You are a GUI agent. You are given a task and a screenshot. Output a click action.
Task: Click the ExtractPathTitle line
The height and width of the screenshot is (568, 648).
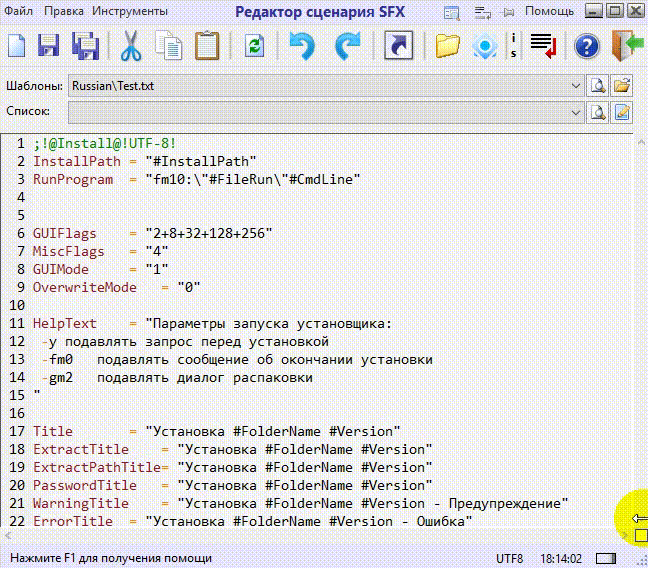tap(233, 467)
